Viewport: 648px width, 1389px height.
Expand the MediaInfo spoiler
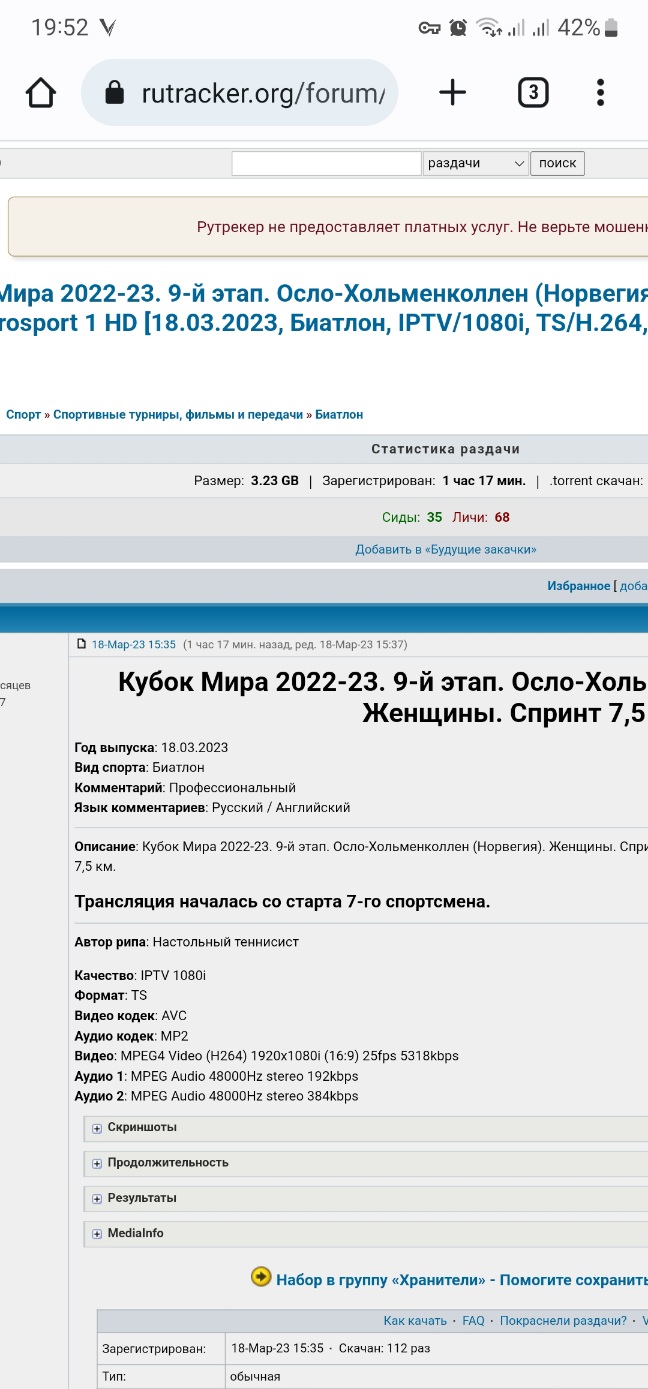pyautogui.click(x=135, y=1233)
